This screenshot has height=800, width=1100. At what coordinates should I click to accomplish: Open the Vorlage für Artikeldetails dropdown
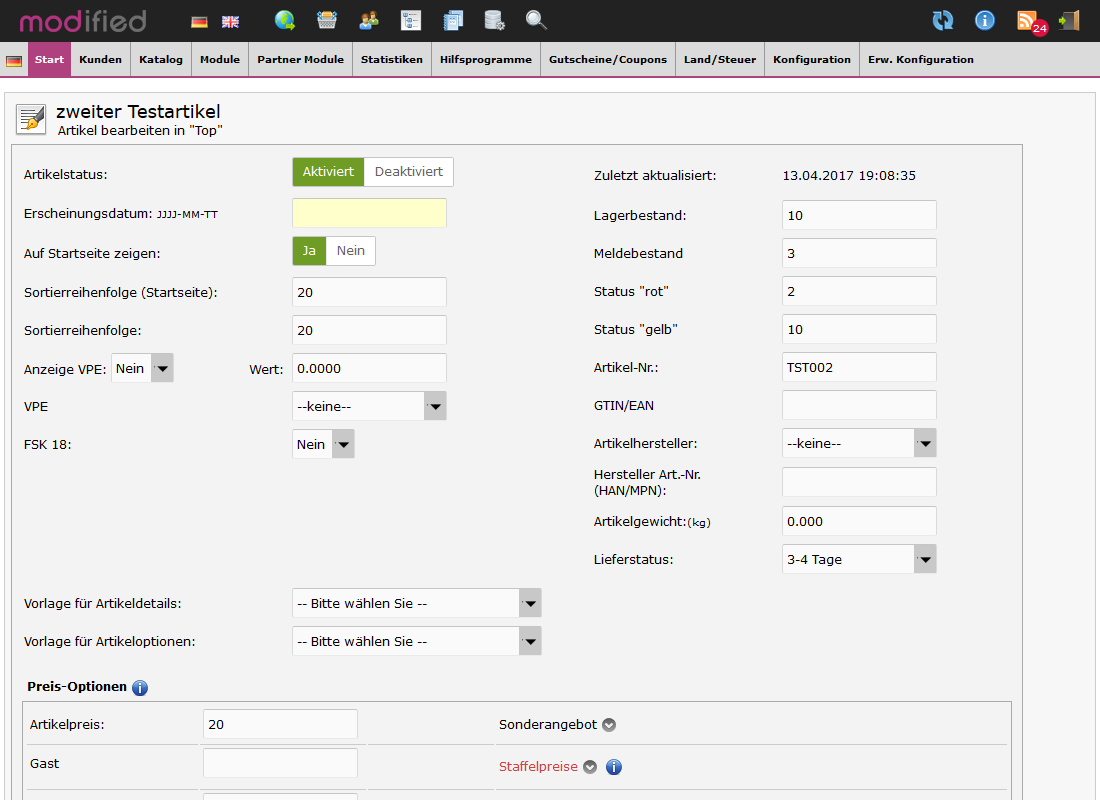click(x=416, y=604)
